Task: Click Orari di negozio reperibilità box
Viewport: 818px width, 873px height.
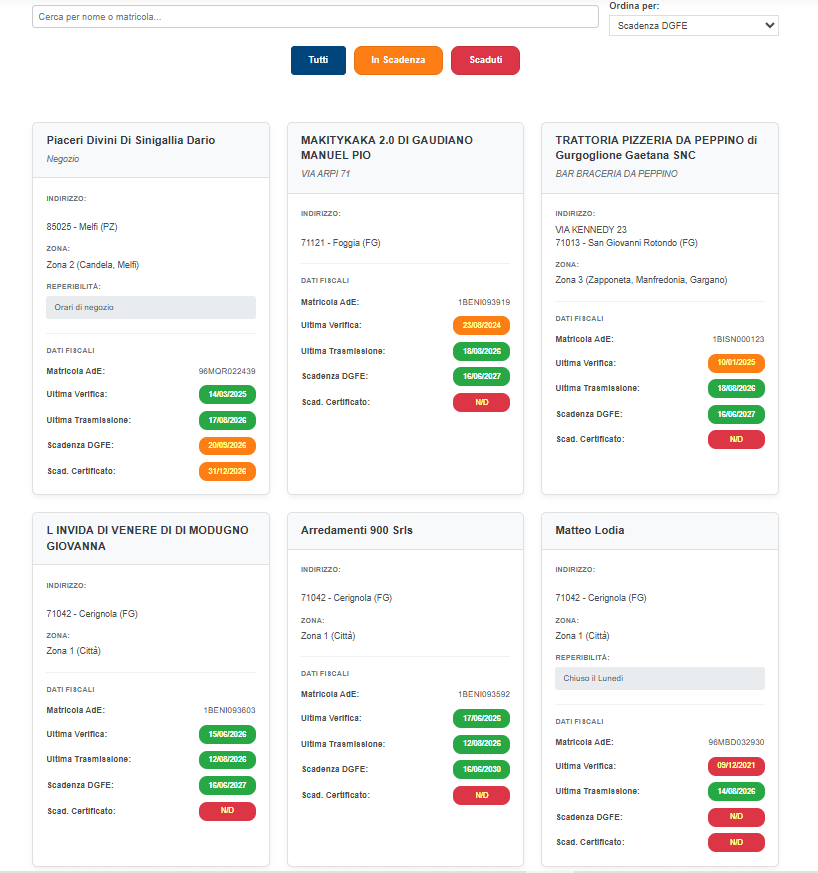Action: click(x=151, y=307)
